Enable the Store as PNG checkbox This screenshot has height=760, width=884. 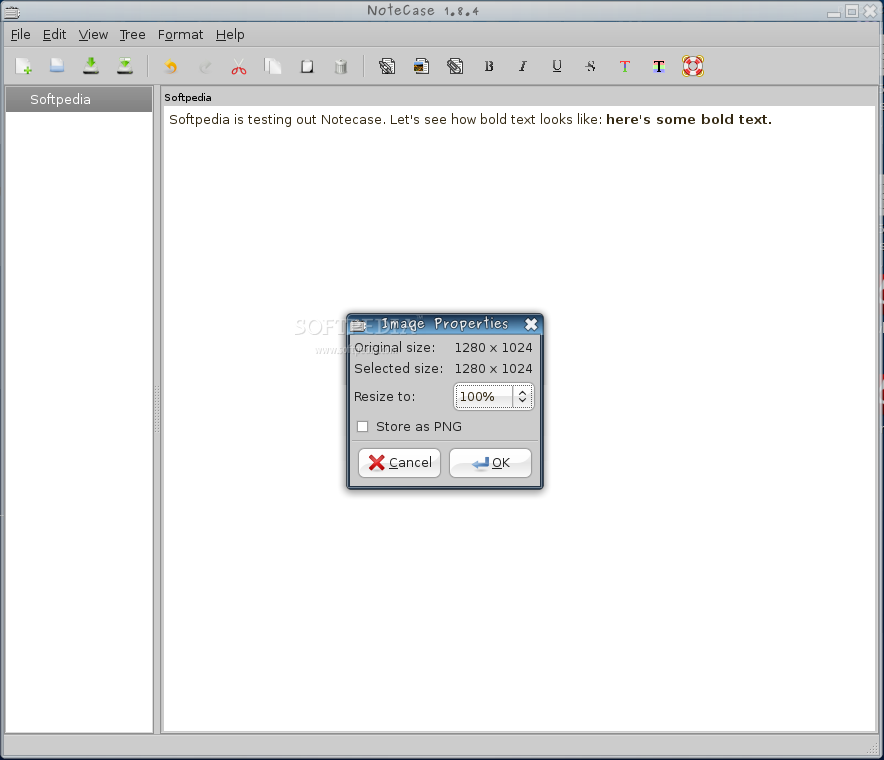tap(363, 426)
